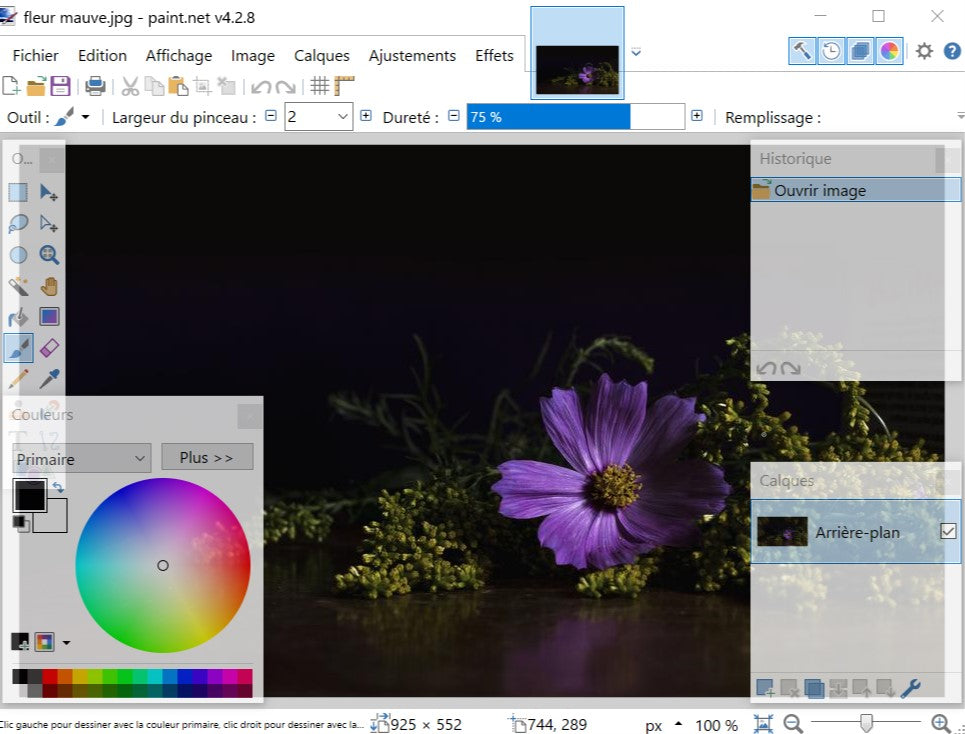Screen dimensions: 965x734
Task: Uncheck the Arrière-plan layer visibility checkbox
Action: [x=948, y=532]
